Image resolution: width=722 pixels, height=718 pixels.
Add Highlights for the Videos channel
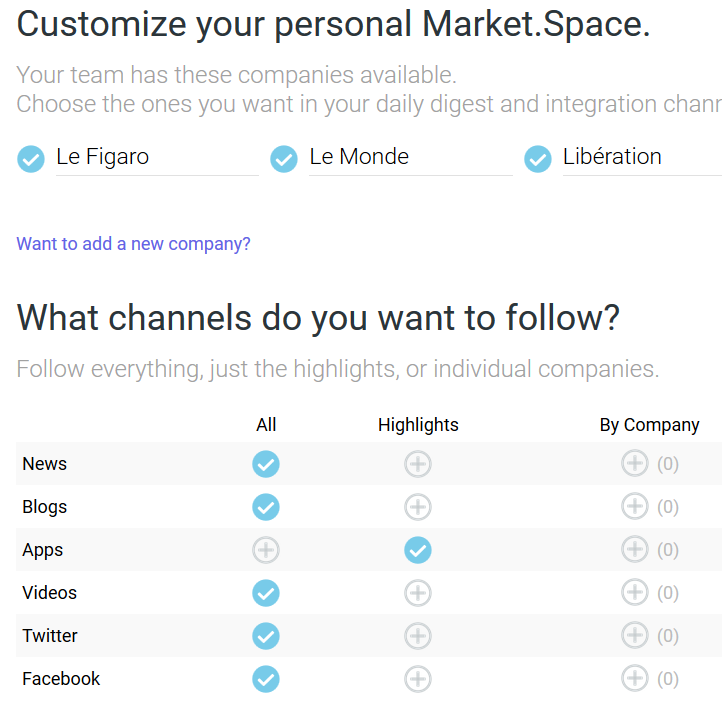point(418,593)
